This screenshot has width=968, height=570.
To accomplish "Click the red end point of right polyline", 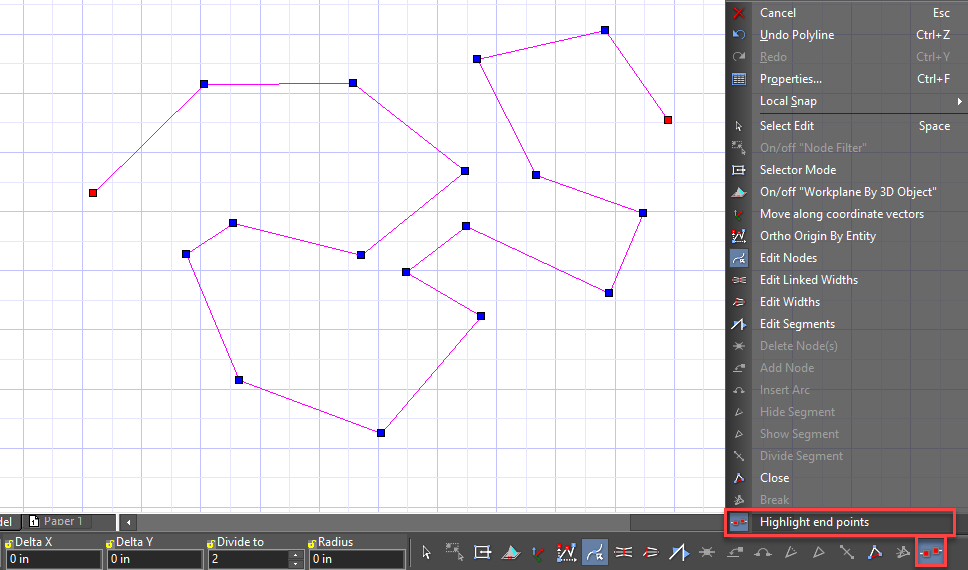I will coord(668,120).
